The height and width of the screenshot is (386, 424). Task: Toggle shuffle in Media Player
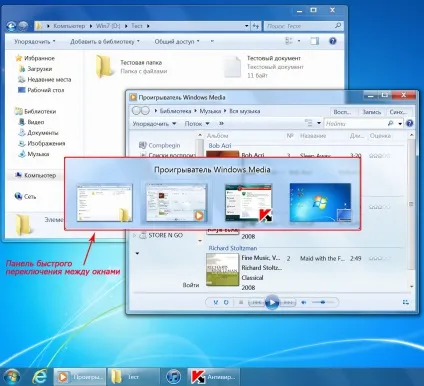coord(216,302)
